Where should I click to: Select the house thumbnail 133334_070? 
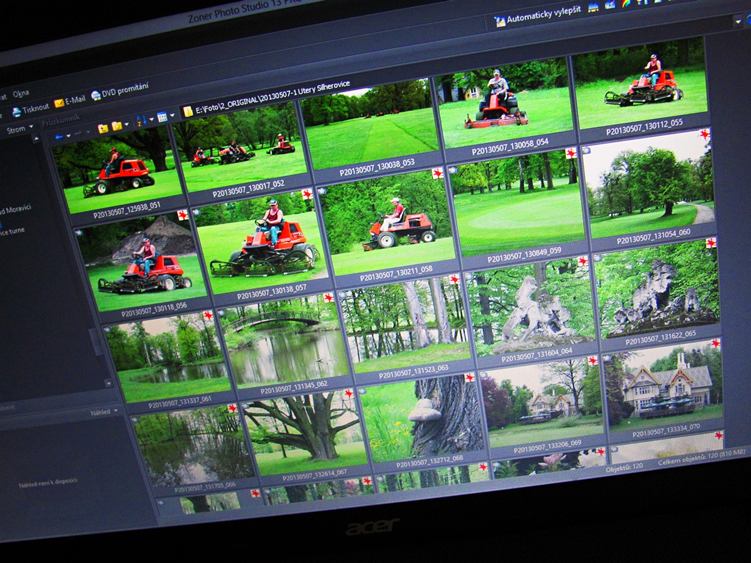tap(664, 387)
